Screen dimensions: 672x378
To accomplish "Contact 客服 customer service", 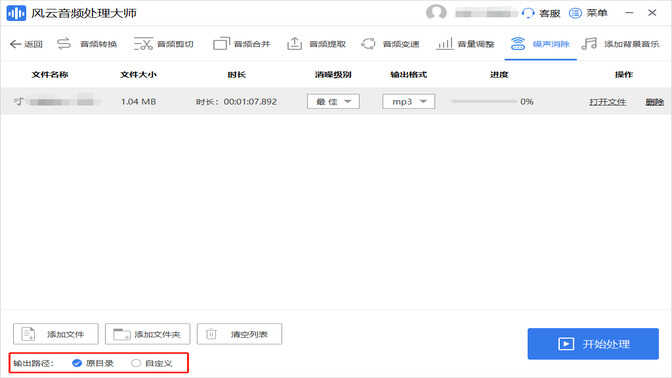I will (541, 13).
